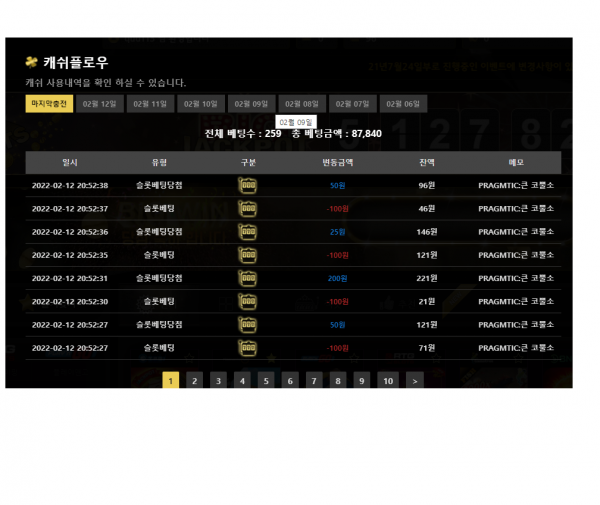The height and width of the screenshot is (505, 600).
Task: Select the 02월 10일 date tab
Action: pos(201,104)
